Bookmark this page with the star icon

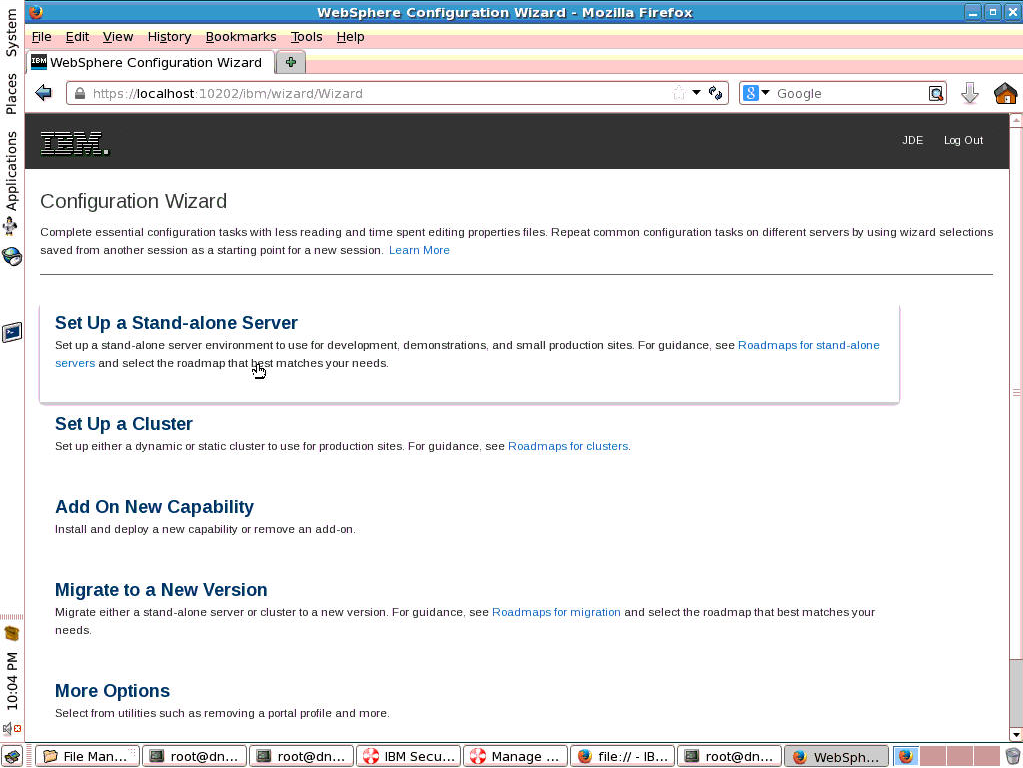[x=679, y=93]
